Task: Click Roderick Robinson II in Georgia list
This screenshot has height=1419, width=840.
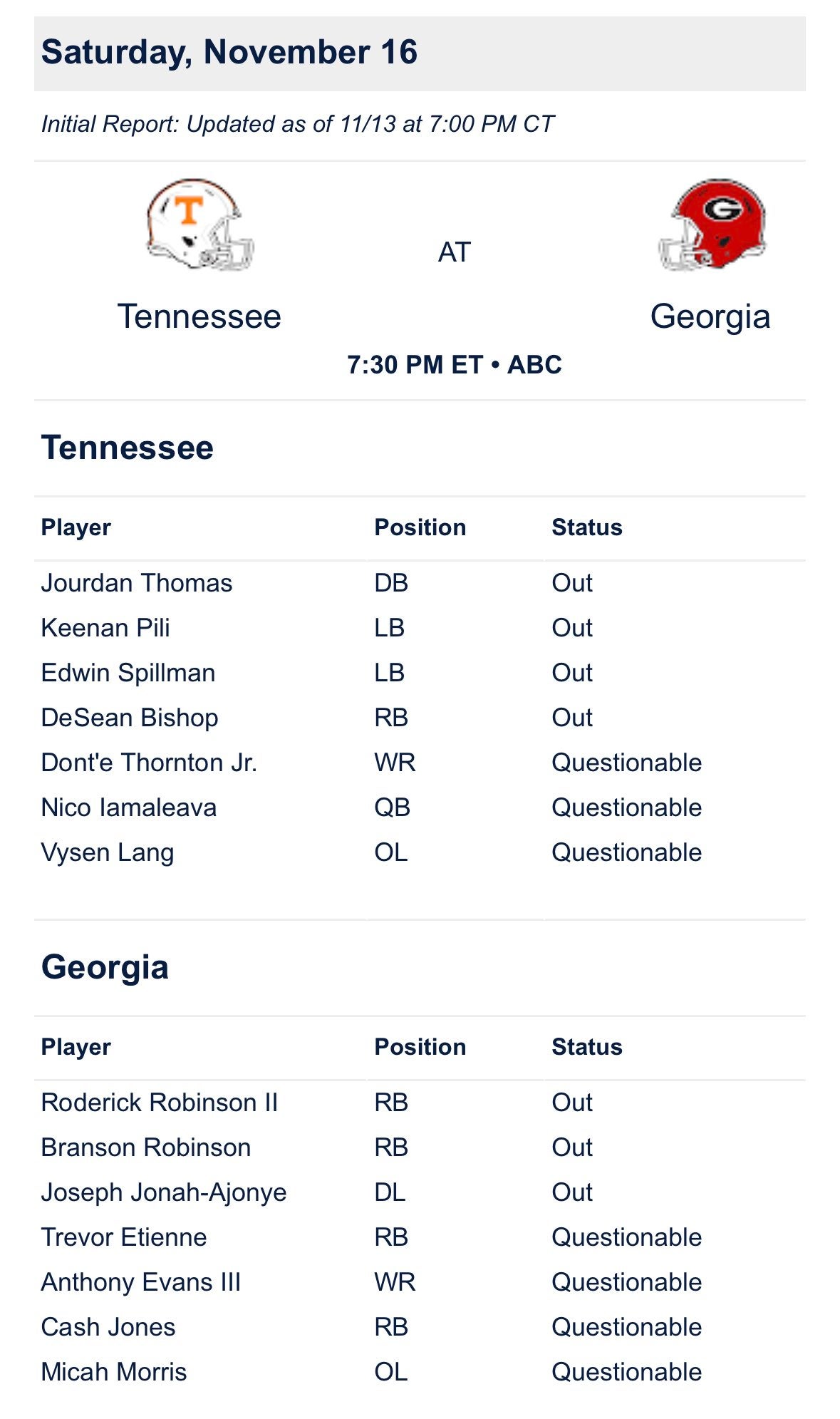Action: [x=160, y=1103]
